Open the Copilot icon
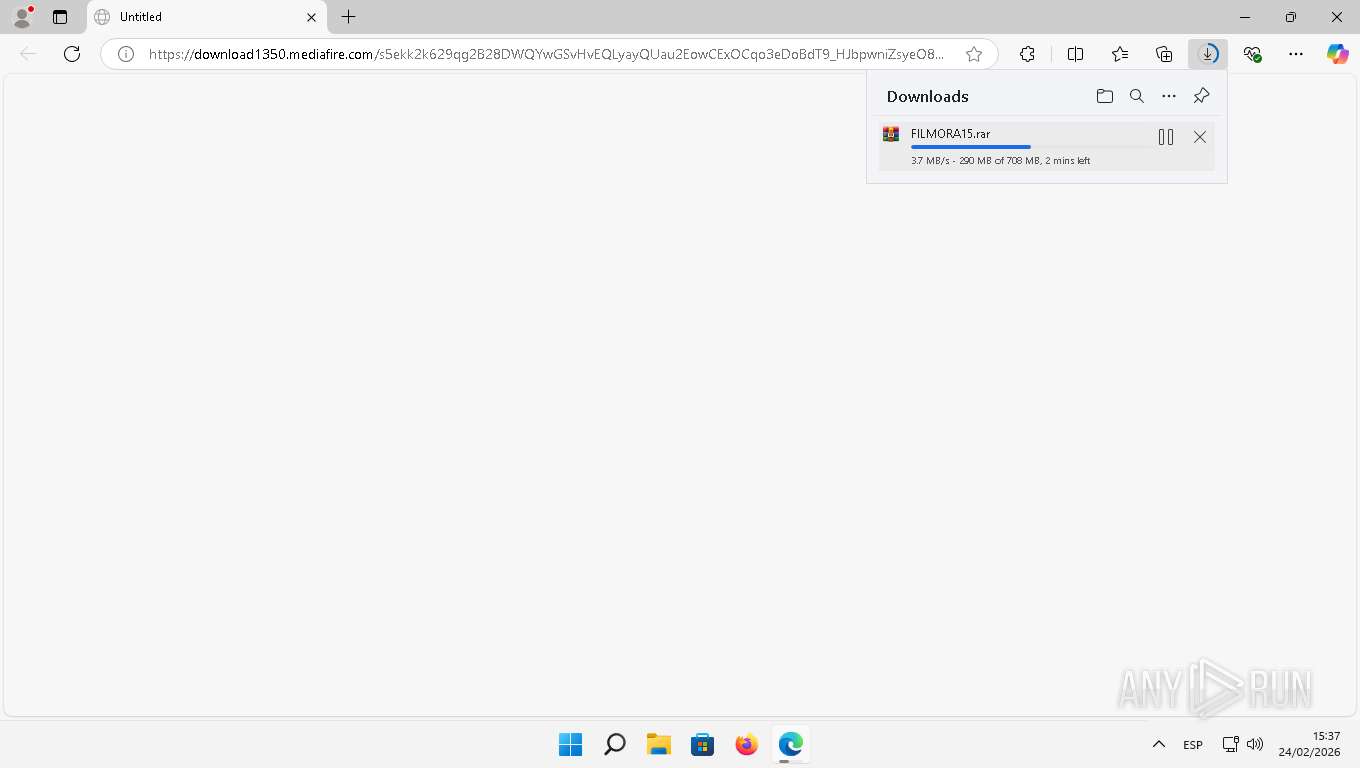Screen dimensions: 1360x768 (1338, 54)
